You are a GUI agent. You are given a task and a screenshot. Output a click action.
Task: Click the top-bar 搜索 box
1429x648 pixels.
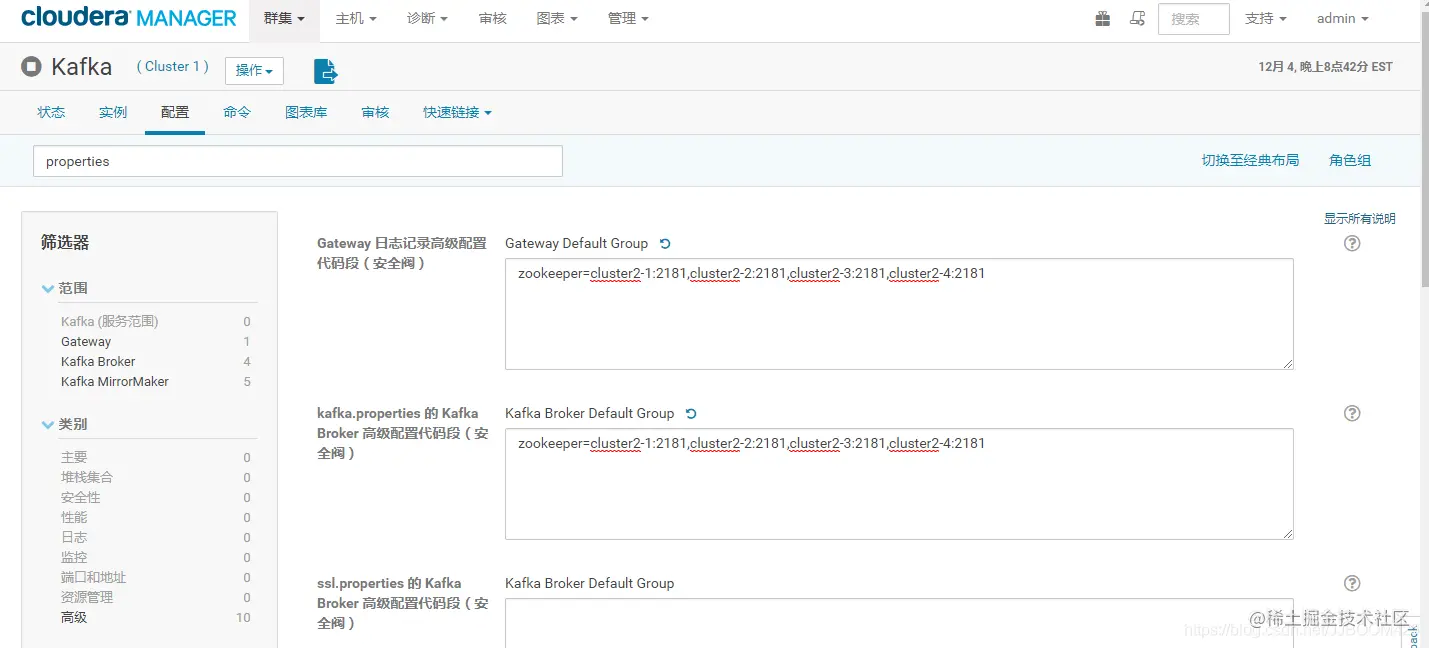pyautogui.click(x=1193, y=19)
